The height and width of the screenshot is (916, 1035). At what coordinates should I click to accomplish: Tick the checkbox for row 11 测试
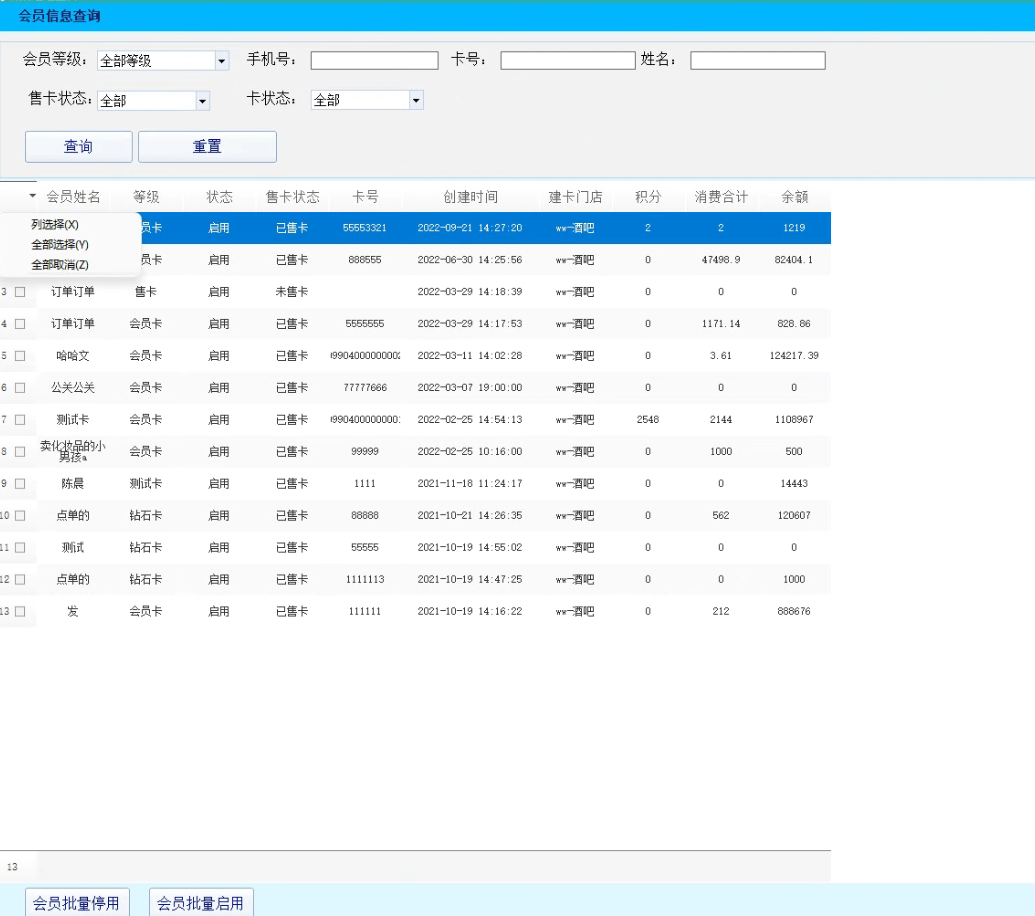[x=20, y=548]
